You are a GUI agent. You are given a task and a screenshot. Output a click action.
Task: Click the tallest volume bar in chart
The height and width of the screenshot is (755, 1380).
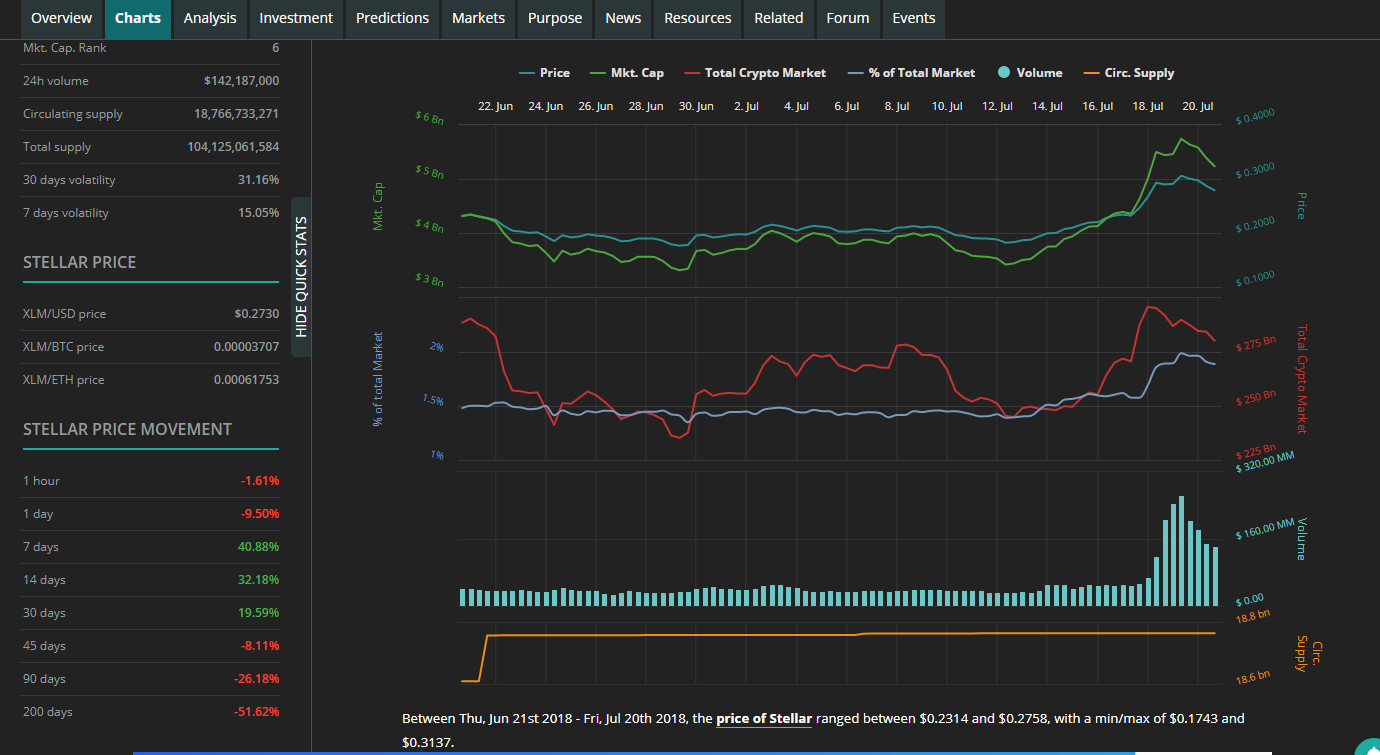click(x=1181, y=550)
